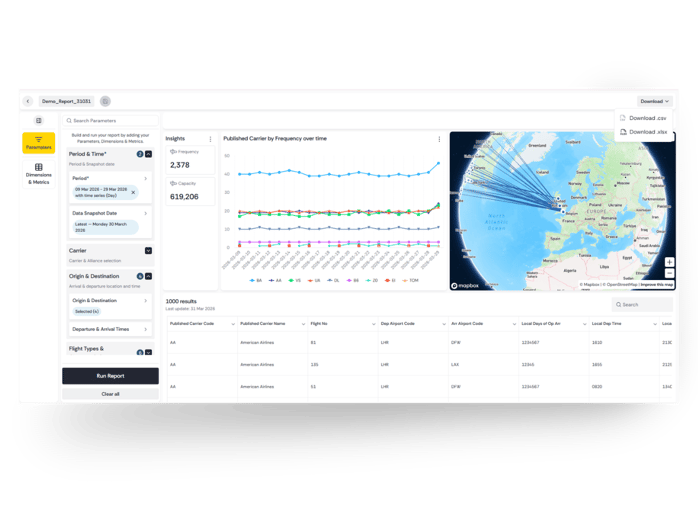Image resolution: width=698 pixels, height=524 pixels.
Task: Switch to the Dimensions & Metrics tab
Action: (x=38, y=173)
